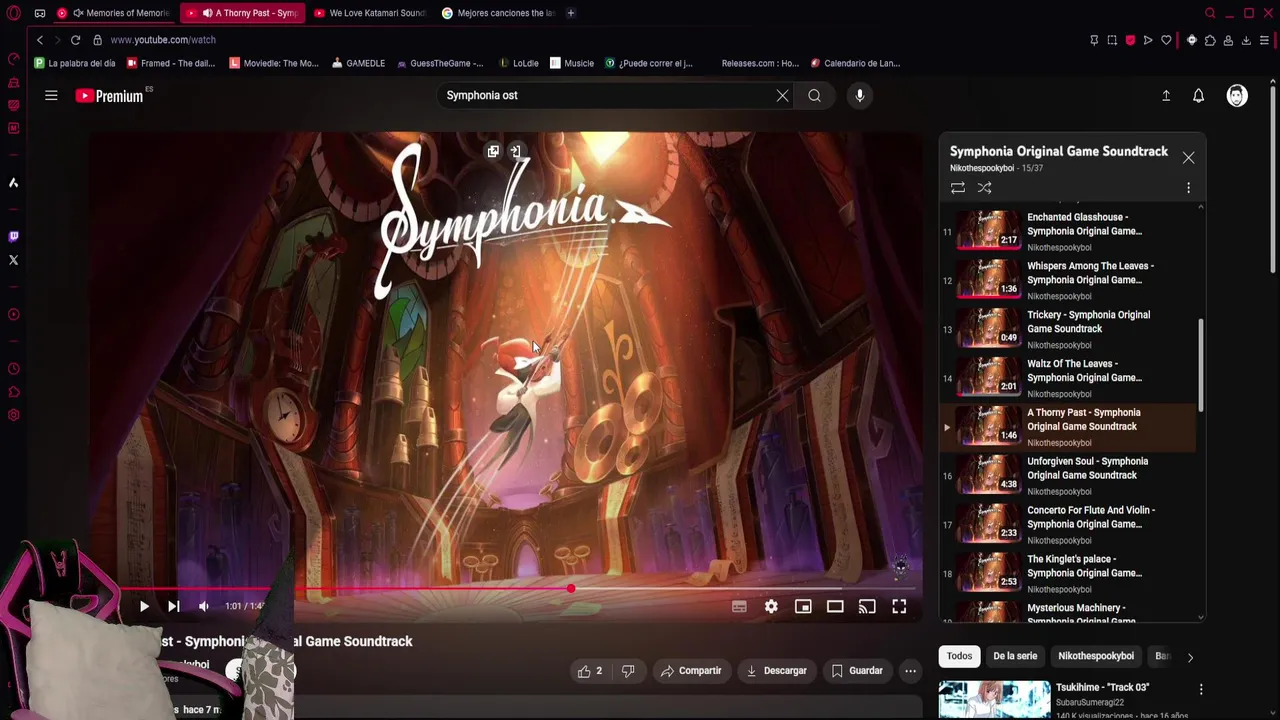Viewport: 1280px width, 720px height.
Task: Play Waltz Of The Leaves track
Action: 1068,378
